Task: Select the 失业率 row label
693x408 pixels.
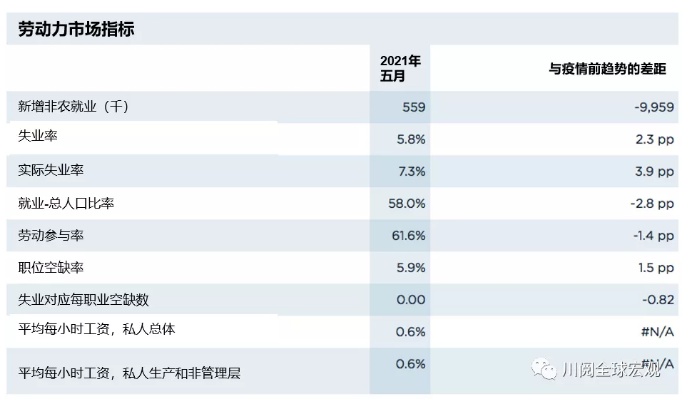Action: 38,136
